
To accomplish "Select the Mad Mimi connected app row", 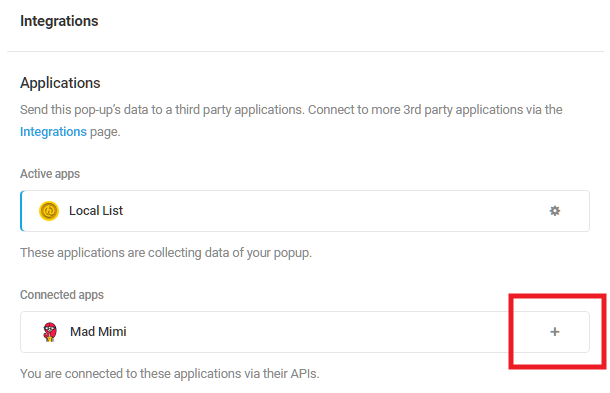I will [305, 332].
